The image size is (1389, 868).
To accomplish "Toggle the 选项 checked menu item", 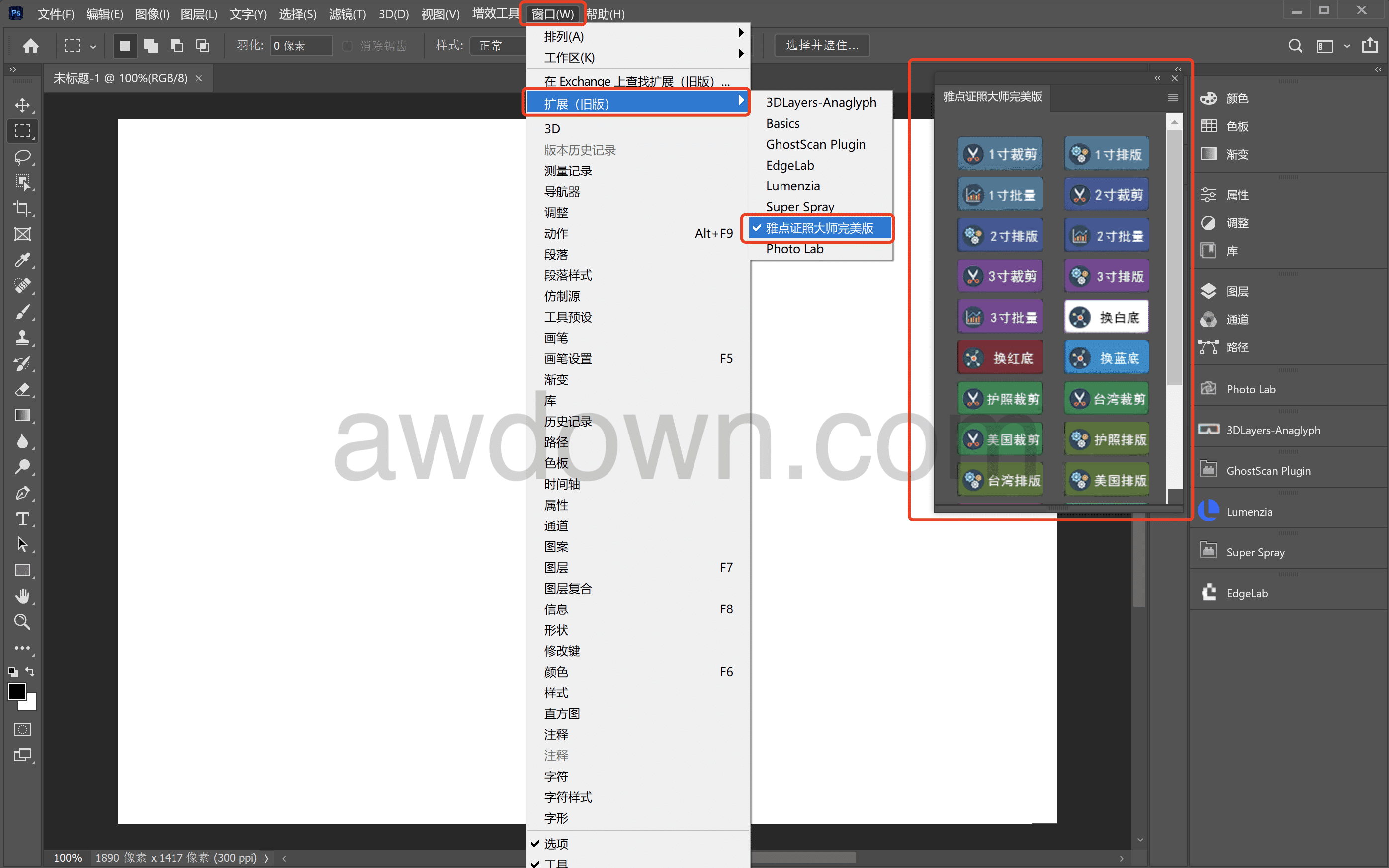I will (x=556, y=843).
